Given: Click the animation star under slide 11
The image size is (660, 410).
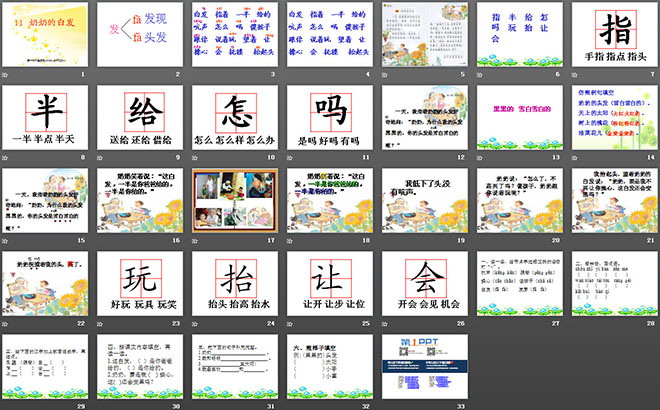Looking at the screenshot, I should (x=290, y=157).
